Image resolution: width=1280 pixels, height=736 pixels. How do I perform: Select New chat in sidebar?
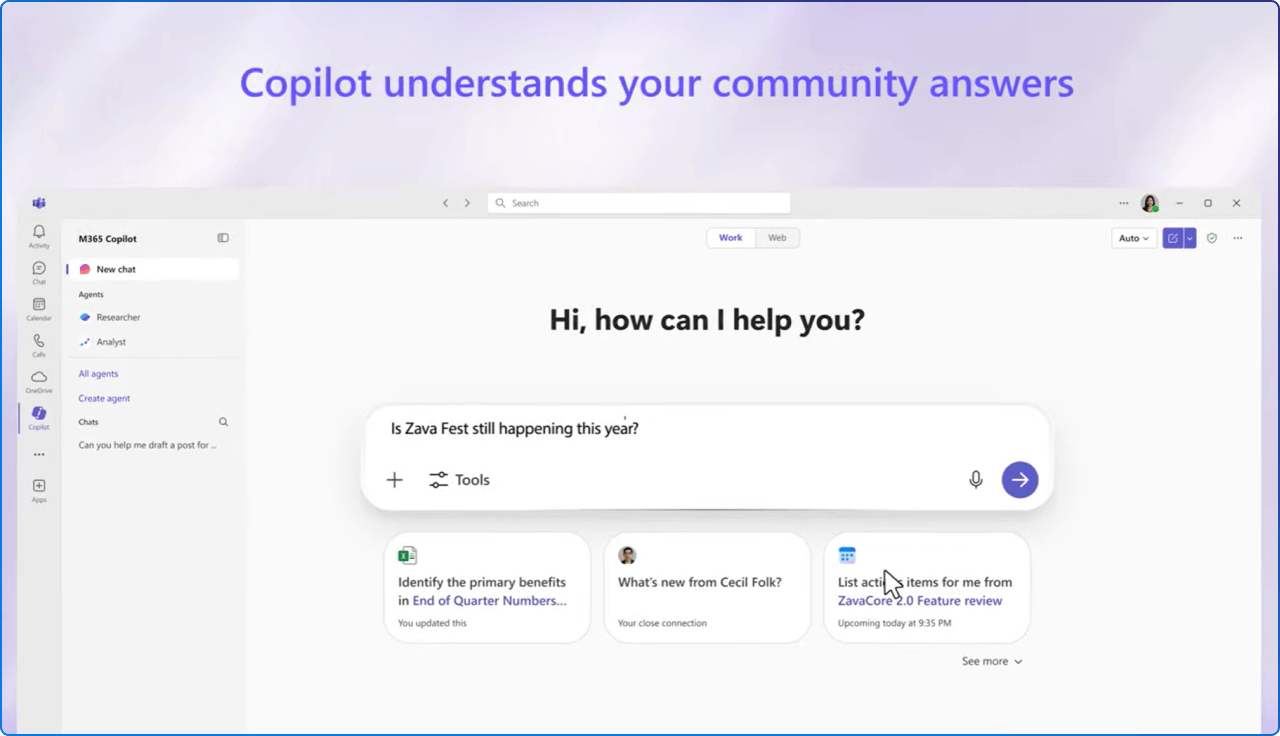click(153, 269)
